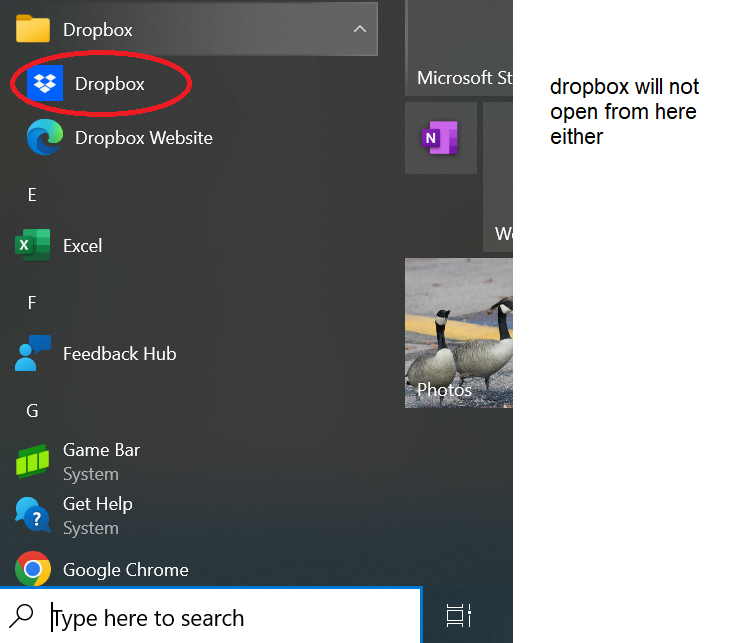Click the "Dropbox Website" label
Image resolution: width=749 pixels, height=643 pixels.
click(x=144, y=138)
